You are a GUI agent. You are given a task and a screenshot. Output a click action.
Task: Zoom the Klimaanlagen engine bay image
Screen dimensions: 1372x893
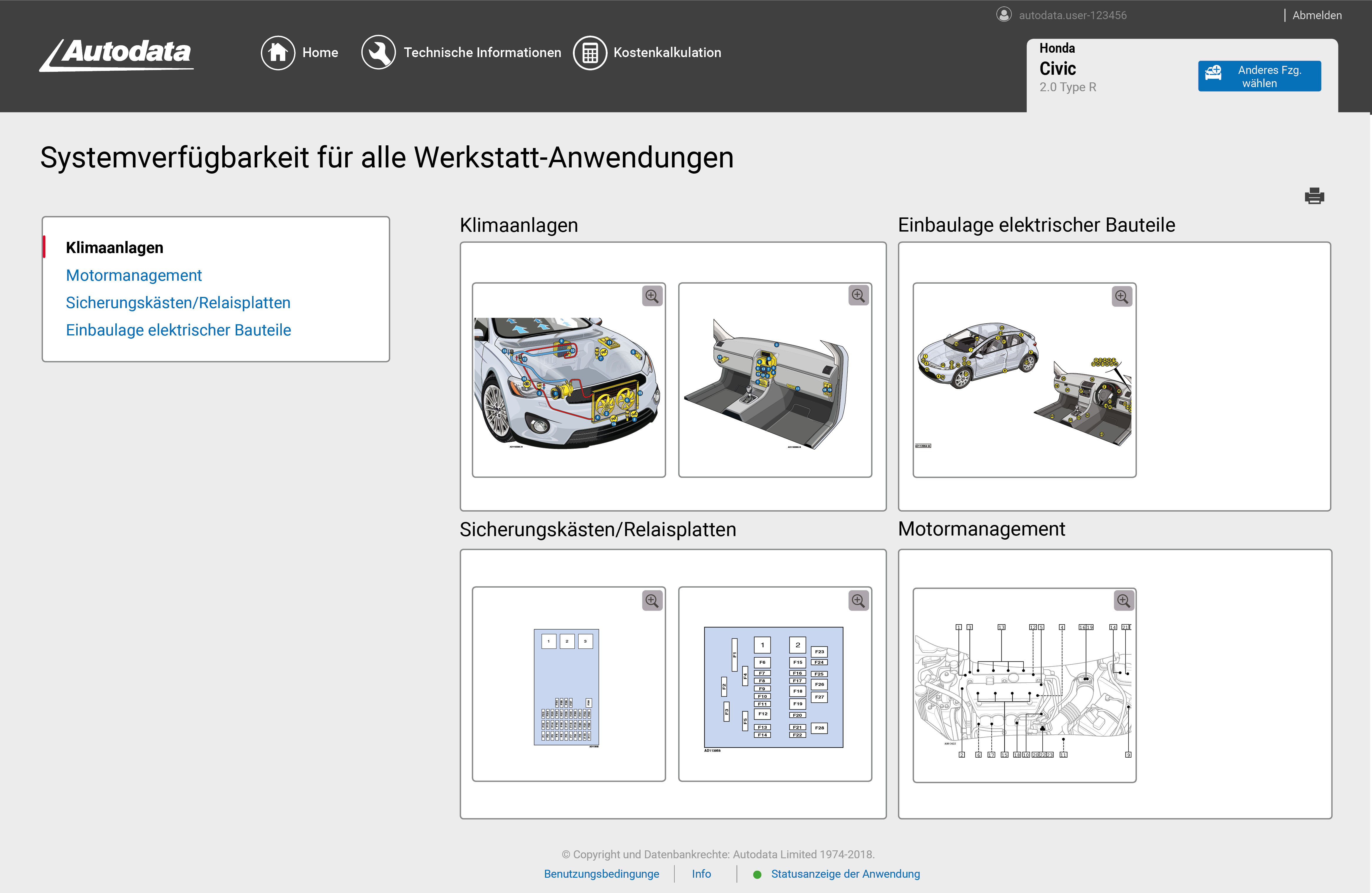(x=652, y=296)
